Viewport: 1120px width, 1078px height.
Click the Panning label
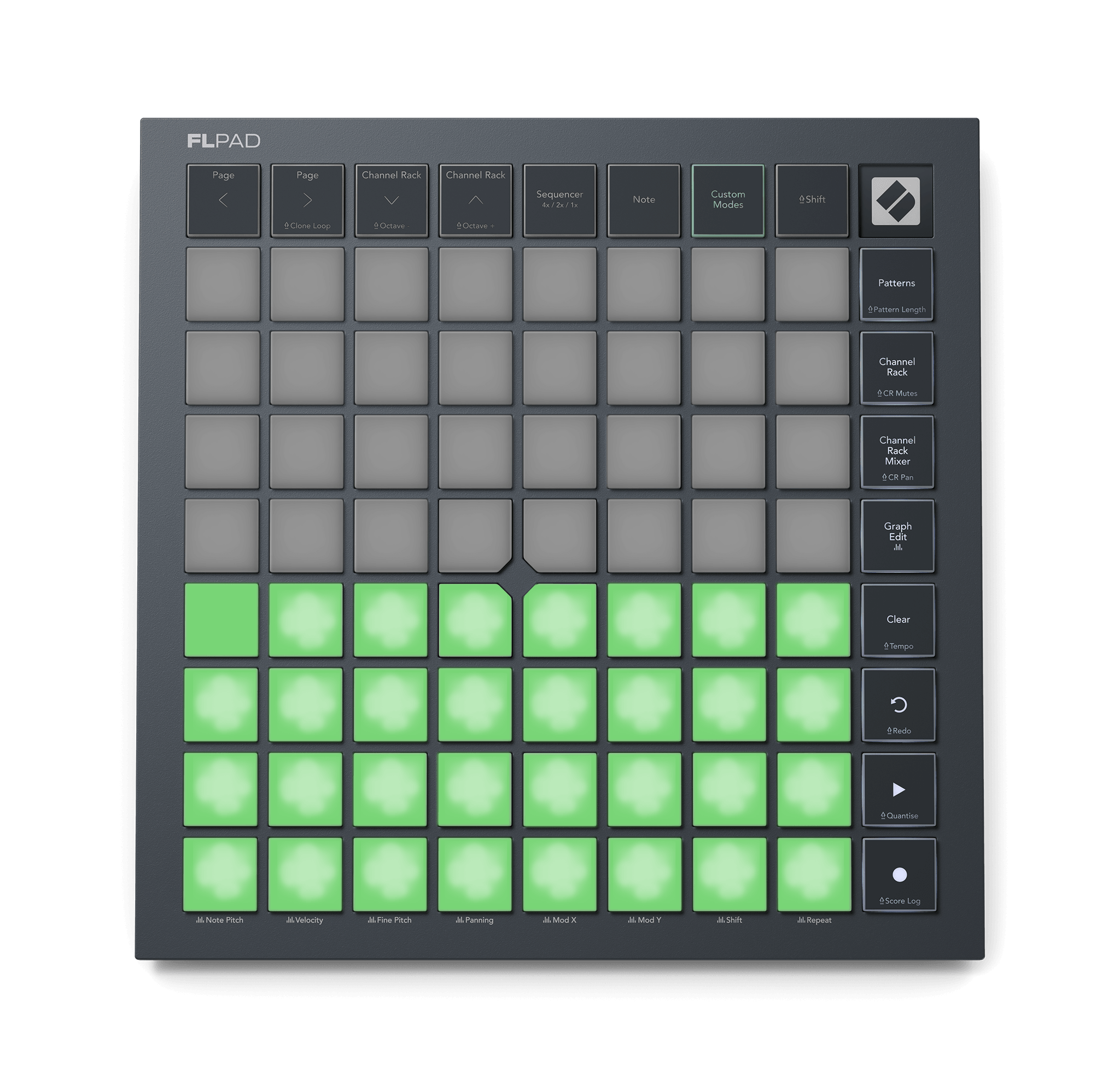pyautogui.click(x=475, y=920)
